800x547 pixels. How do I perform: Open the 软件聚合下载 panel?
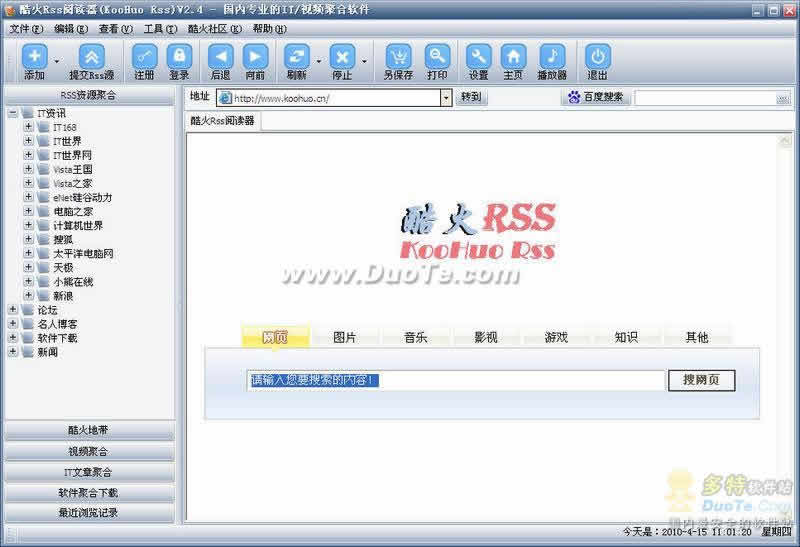pyautogui.click(x=89, y=493)
